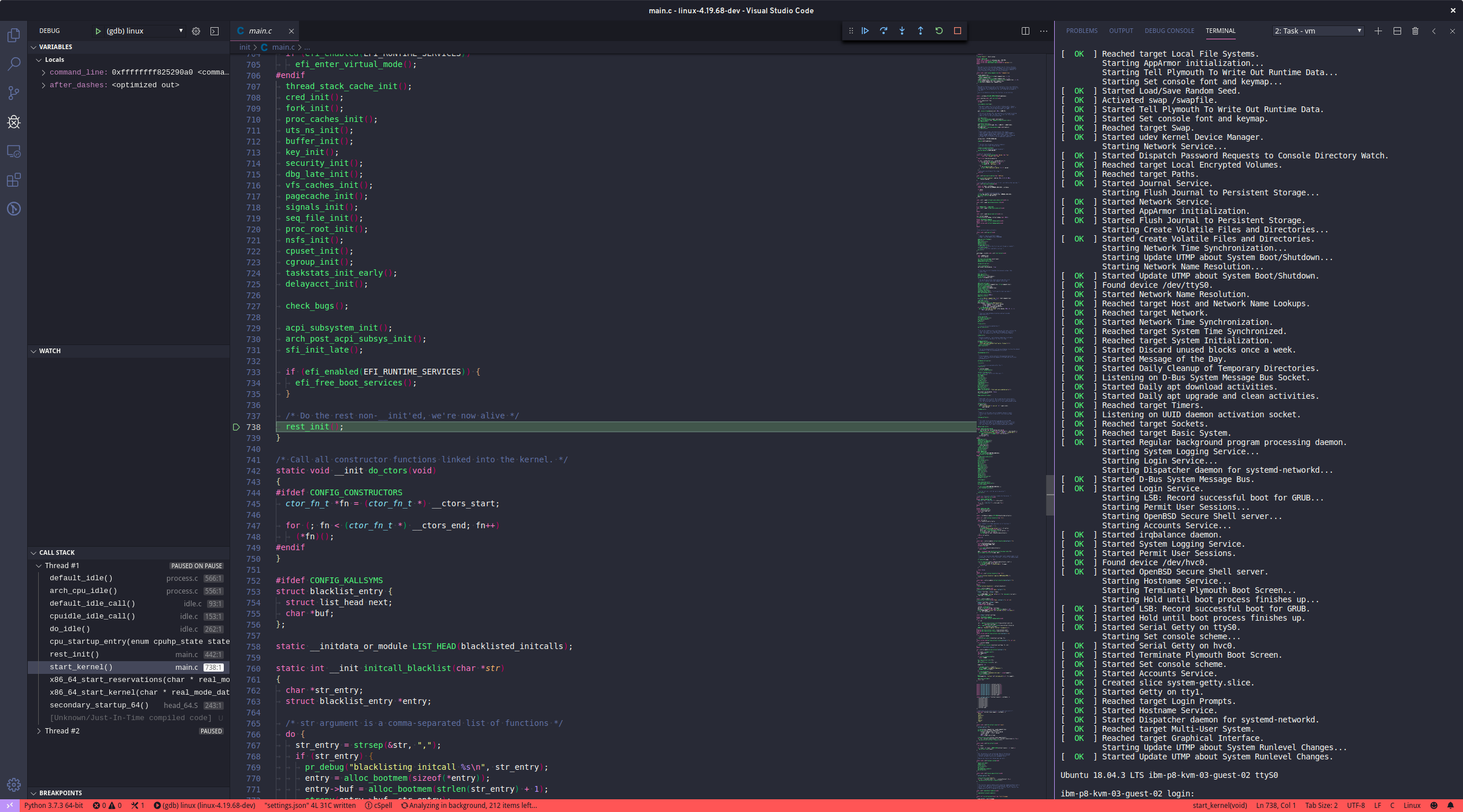
Task: Click the cSpell status bar item
Action: pos(379,806)
